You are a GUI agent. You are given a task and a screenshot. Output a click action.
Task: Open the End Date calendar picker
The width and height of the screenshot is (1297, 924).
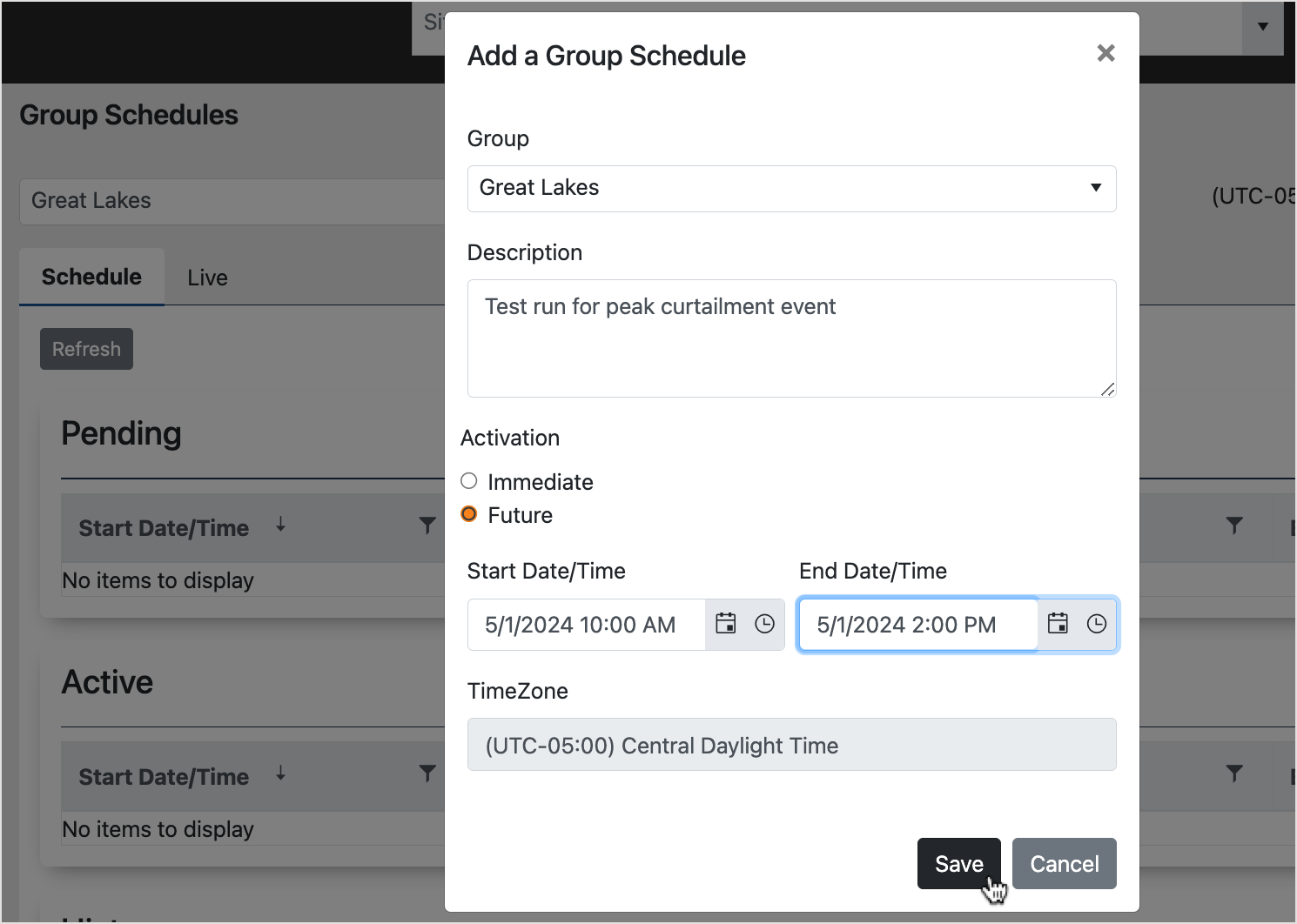click(x=1057, y=624)
